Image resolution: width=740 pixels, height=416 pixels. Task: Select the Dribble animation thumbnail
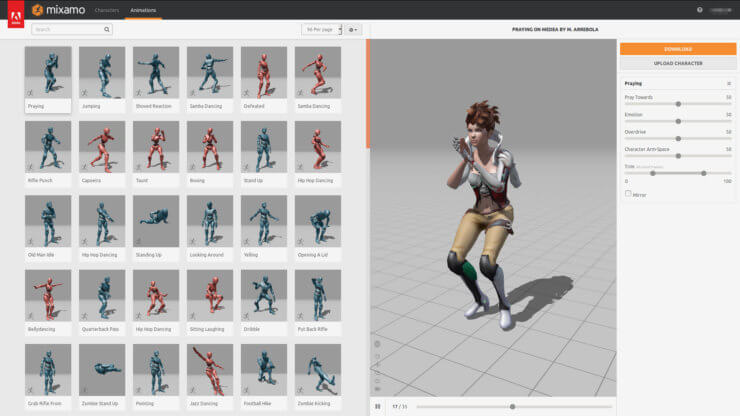point(264,296)
